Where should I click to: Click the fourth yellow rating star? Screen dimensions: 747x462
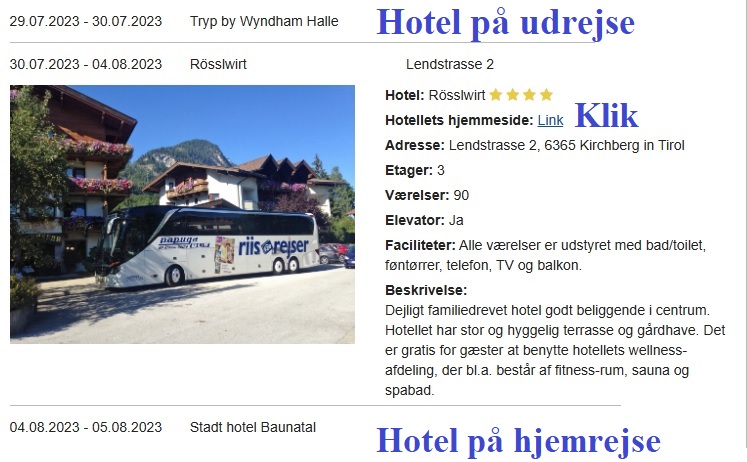pyautogui.click(x=546, y=95)
